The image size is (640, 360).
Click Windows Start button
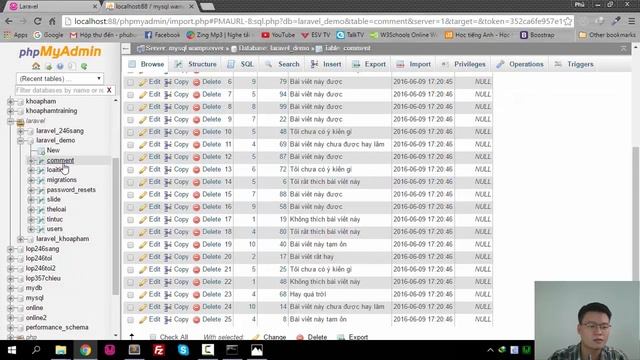[x=12, y=350]
